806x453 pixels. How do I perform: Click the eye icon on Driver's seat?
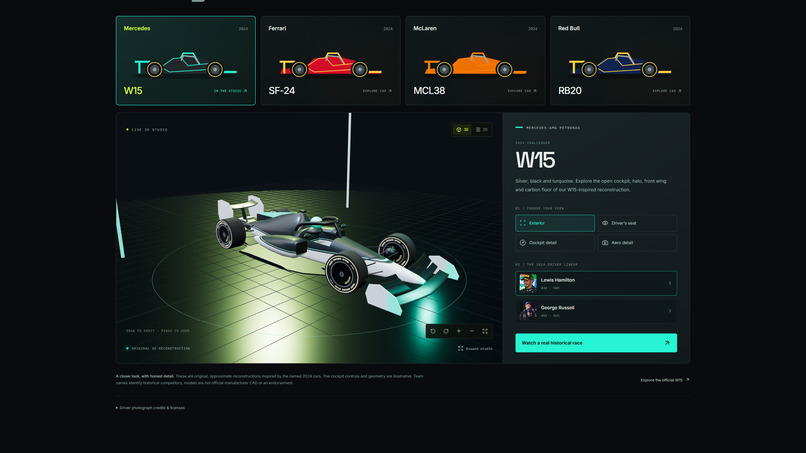605,223
